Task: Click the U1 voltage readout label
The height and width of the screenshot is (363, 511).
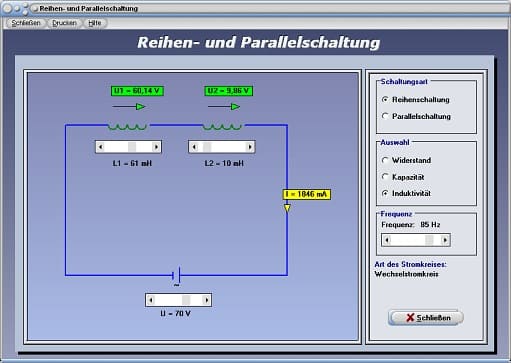Action: pos(137,91)
